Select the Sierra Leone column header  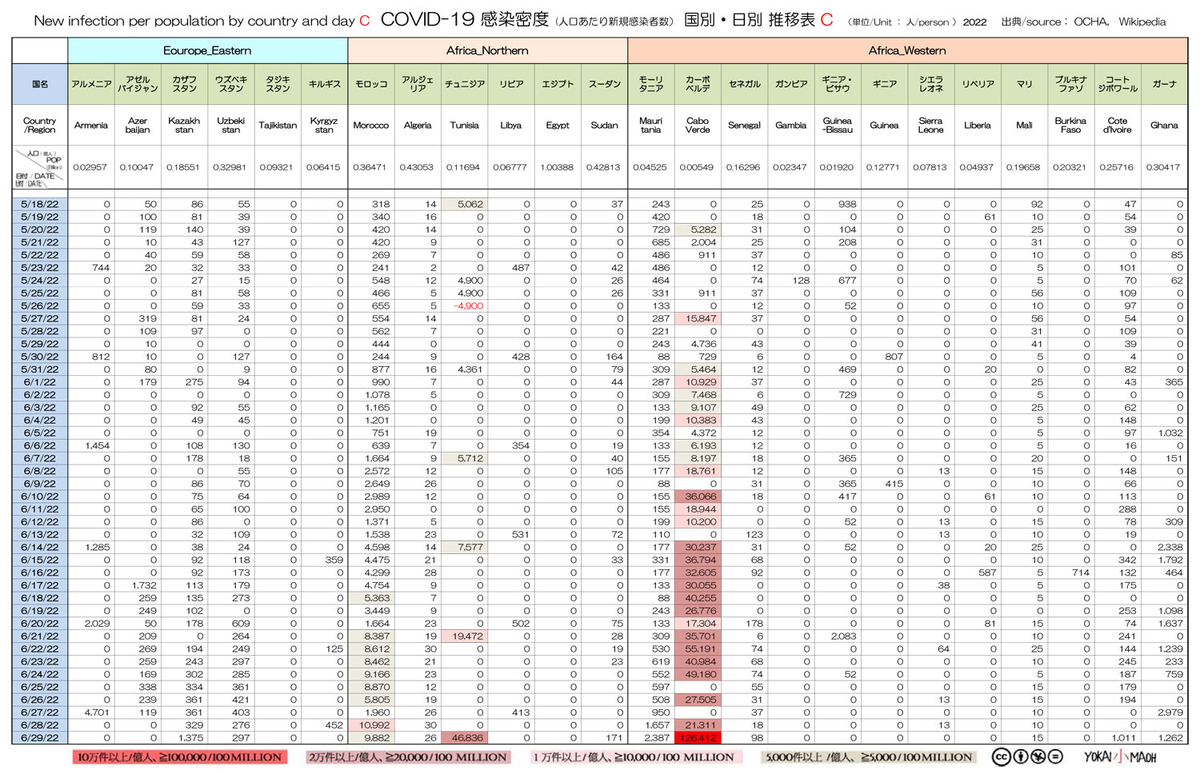click(x=931, y=126)
